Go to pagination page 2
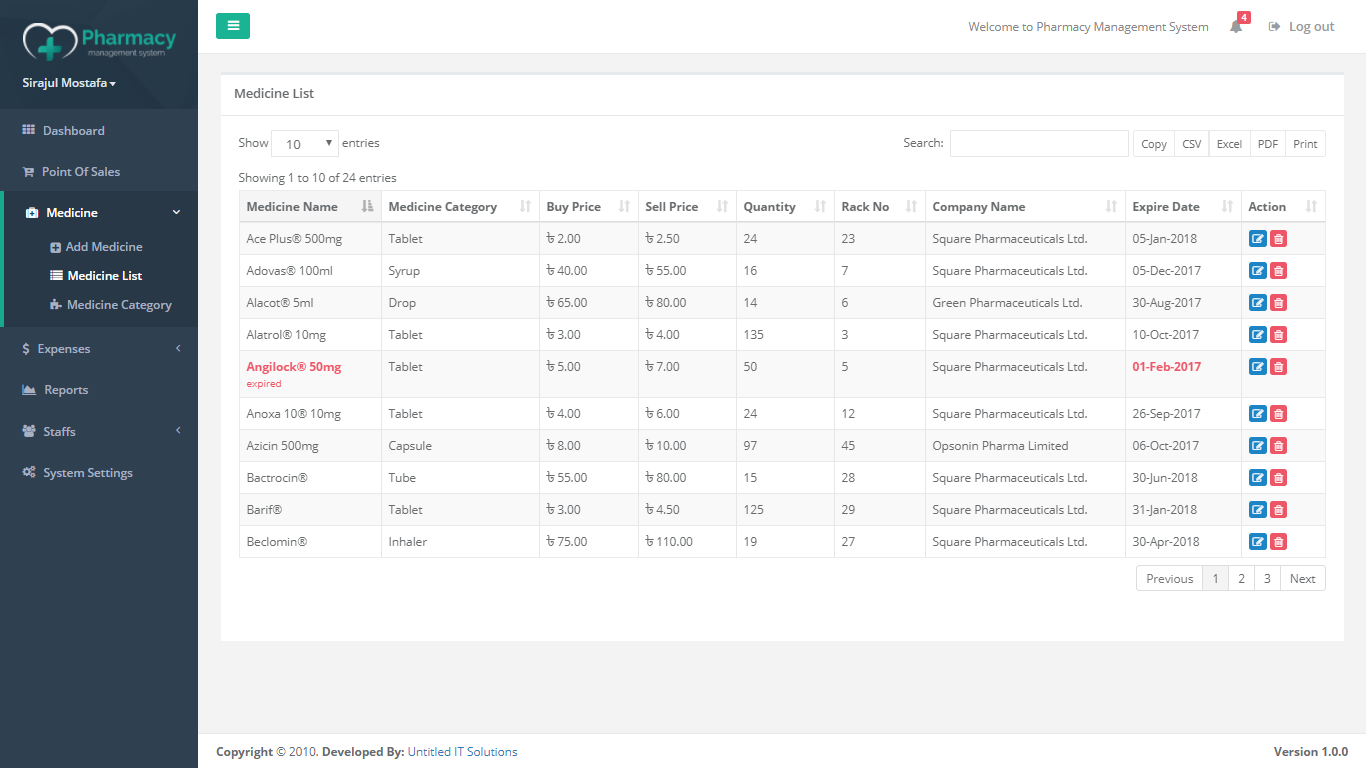This screenshot has height=768, width=1366. 1241,578
